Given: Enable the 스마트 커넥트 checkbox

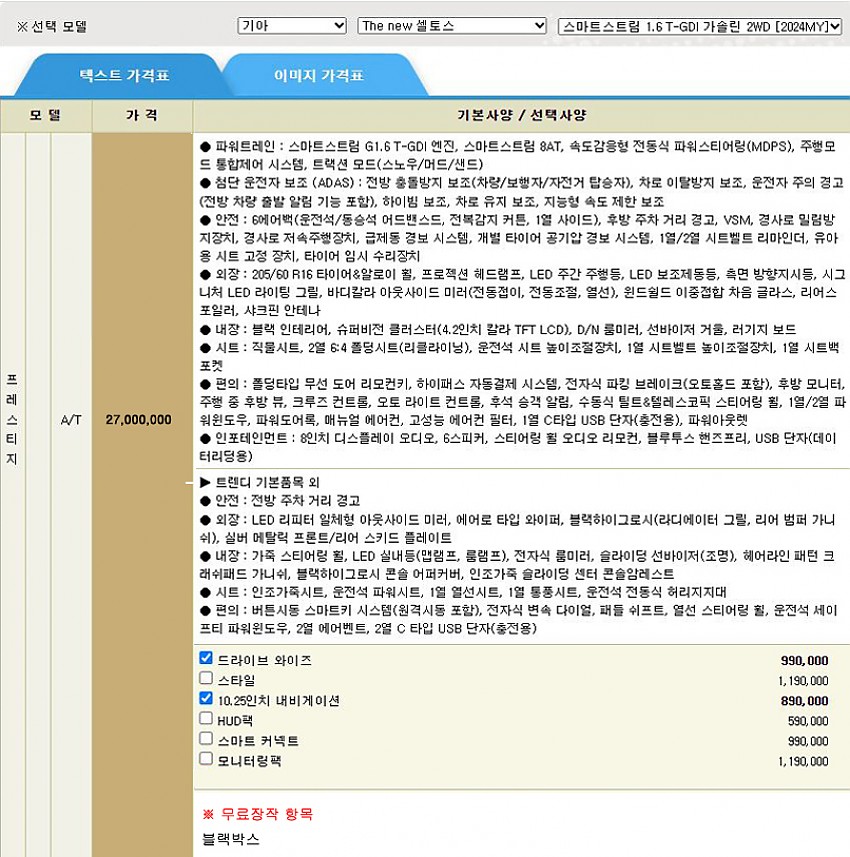Looking at the screenshot, I should click(x=206, y=738).
